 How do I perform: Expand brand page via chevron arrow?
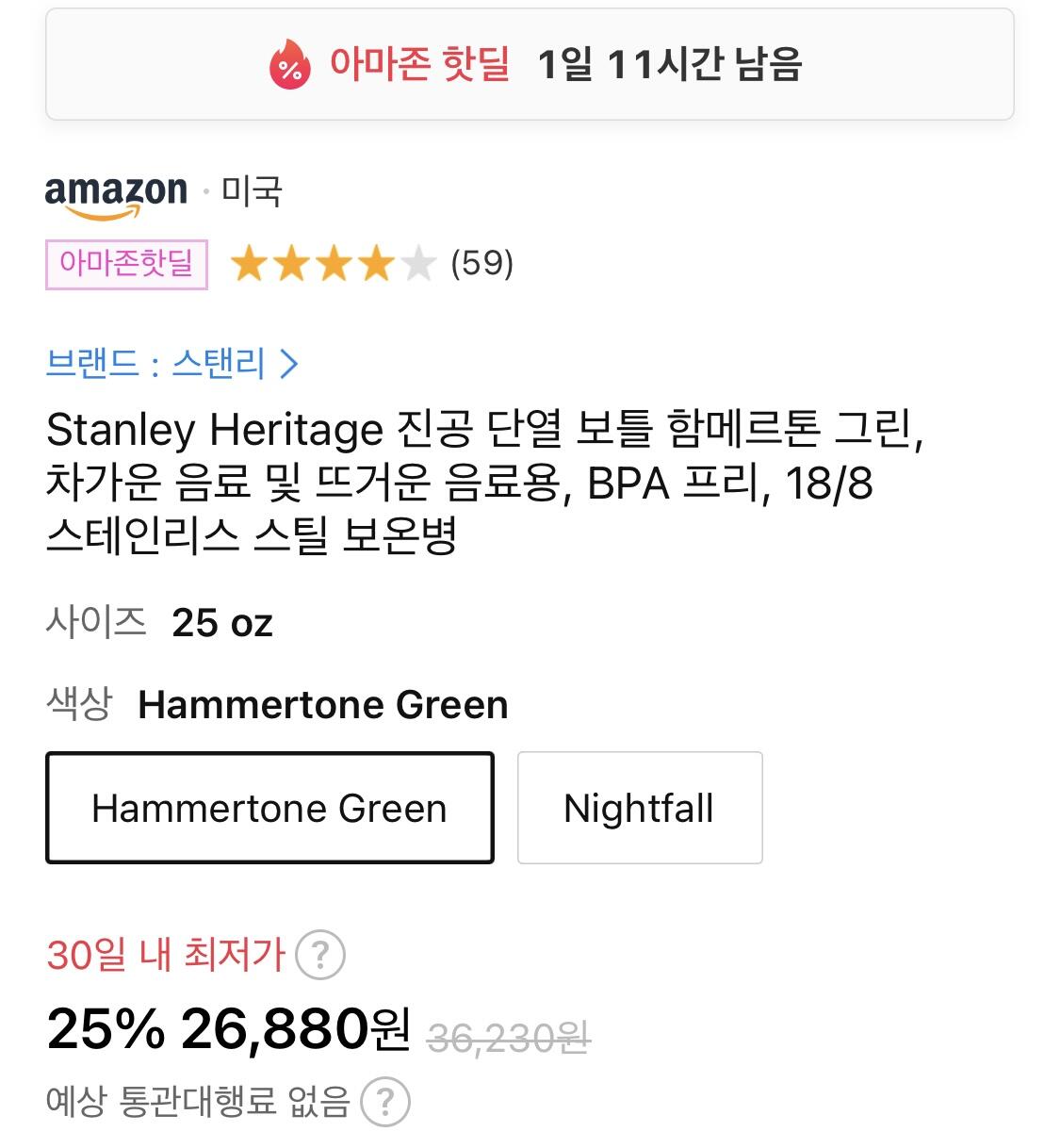(x=289, y=364)
